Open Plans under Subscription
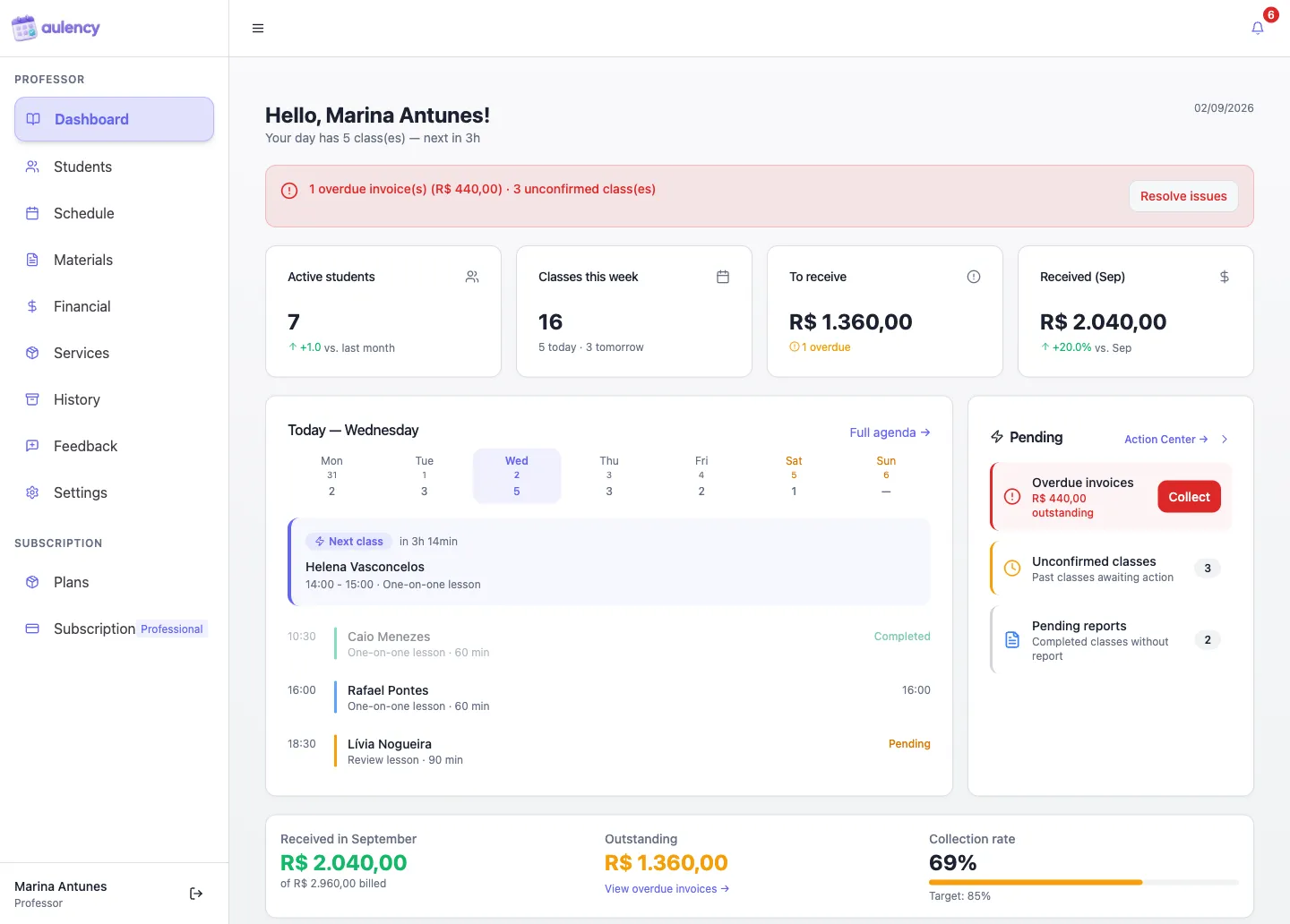 114,582
